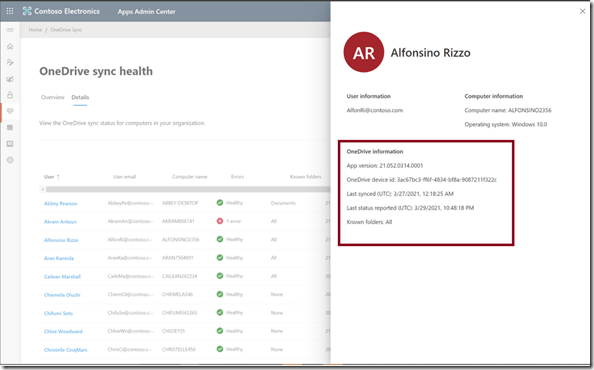Viewport: 594px width, 370px height.
Task: Switch to the Overview tab
Action: coord(53,97)
